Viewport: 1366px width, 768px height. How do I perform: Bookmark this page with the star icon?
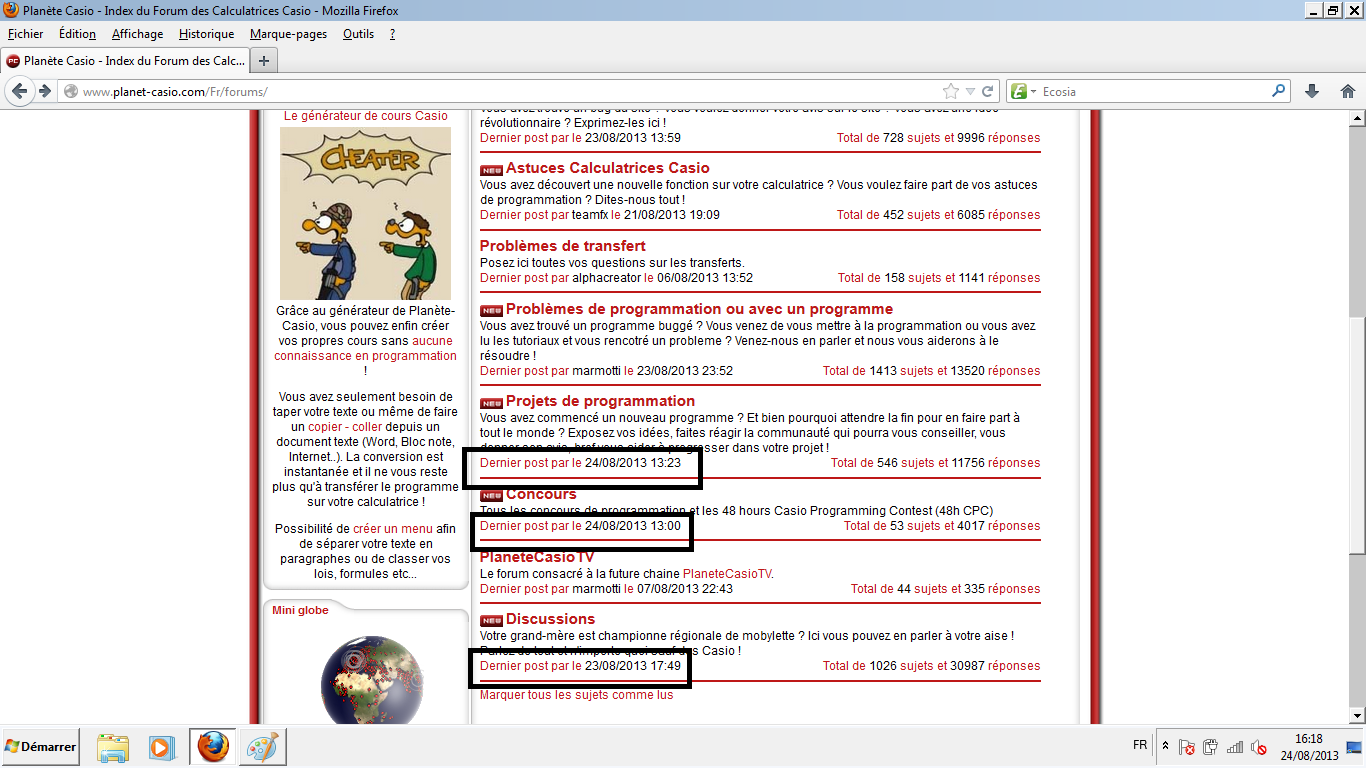(951, 91)
